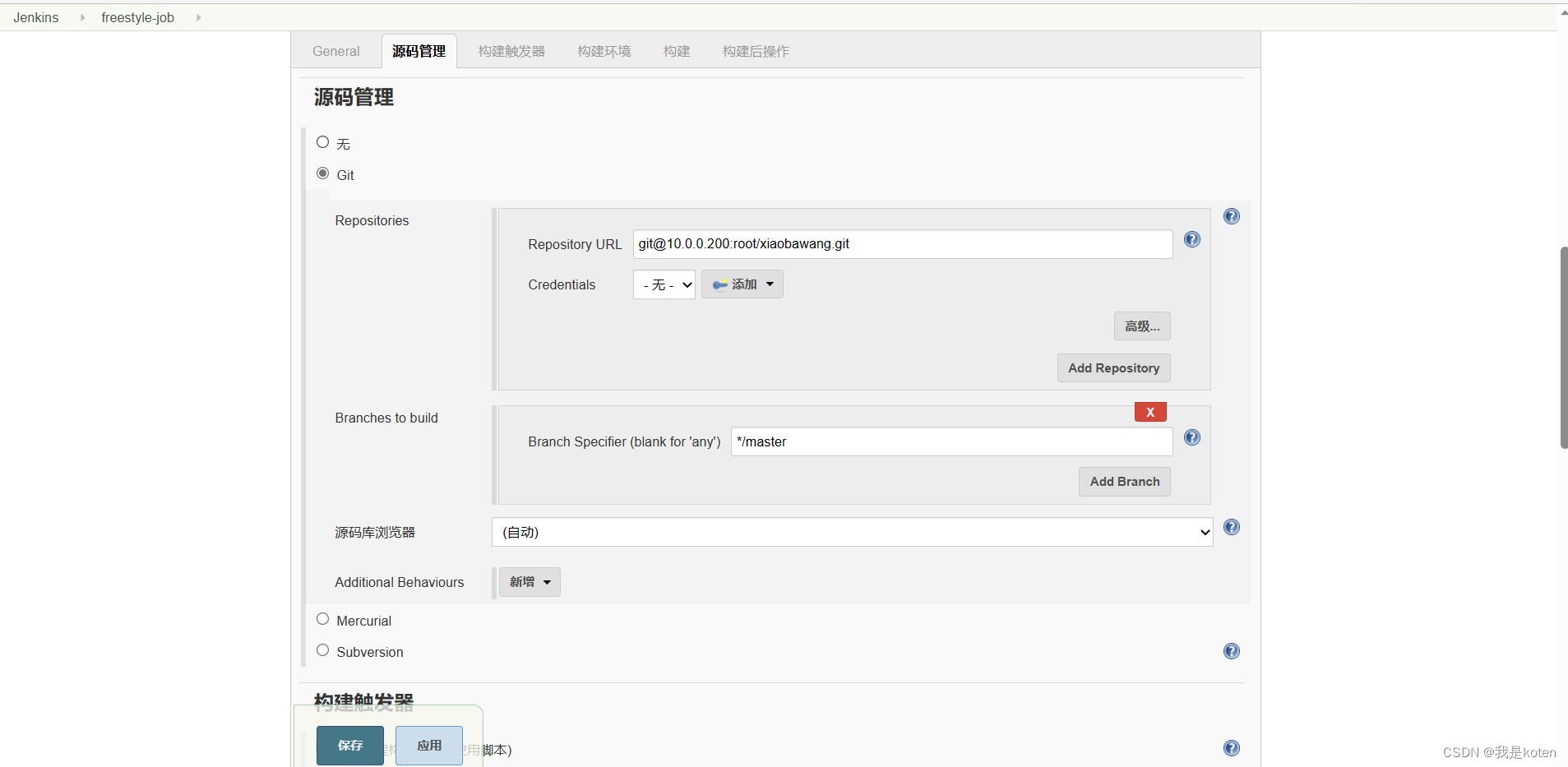Click the scrollbar up arrow

click(x=1563, y=12)
